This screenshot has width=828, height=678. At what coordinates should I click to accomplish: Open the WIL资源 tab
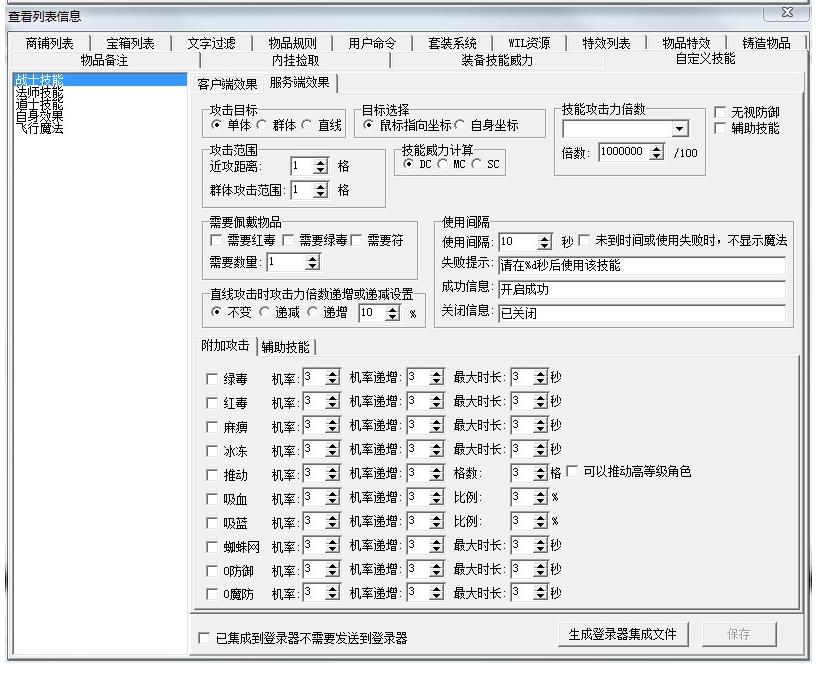[x=529, y=43]
